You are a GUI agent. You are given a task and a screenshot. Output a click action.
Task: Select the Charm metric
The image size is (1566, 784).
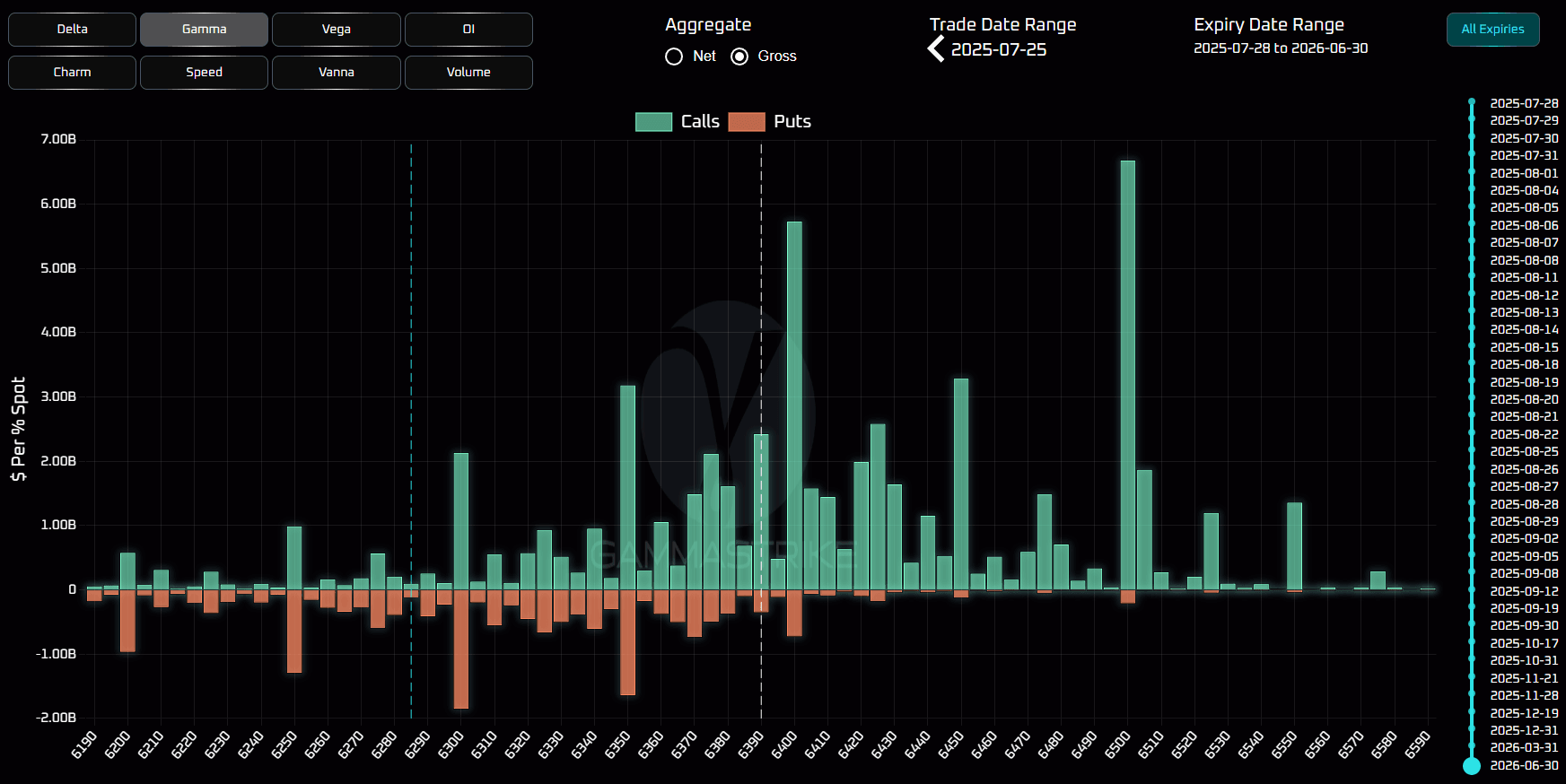[x=73, y=73]
